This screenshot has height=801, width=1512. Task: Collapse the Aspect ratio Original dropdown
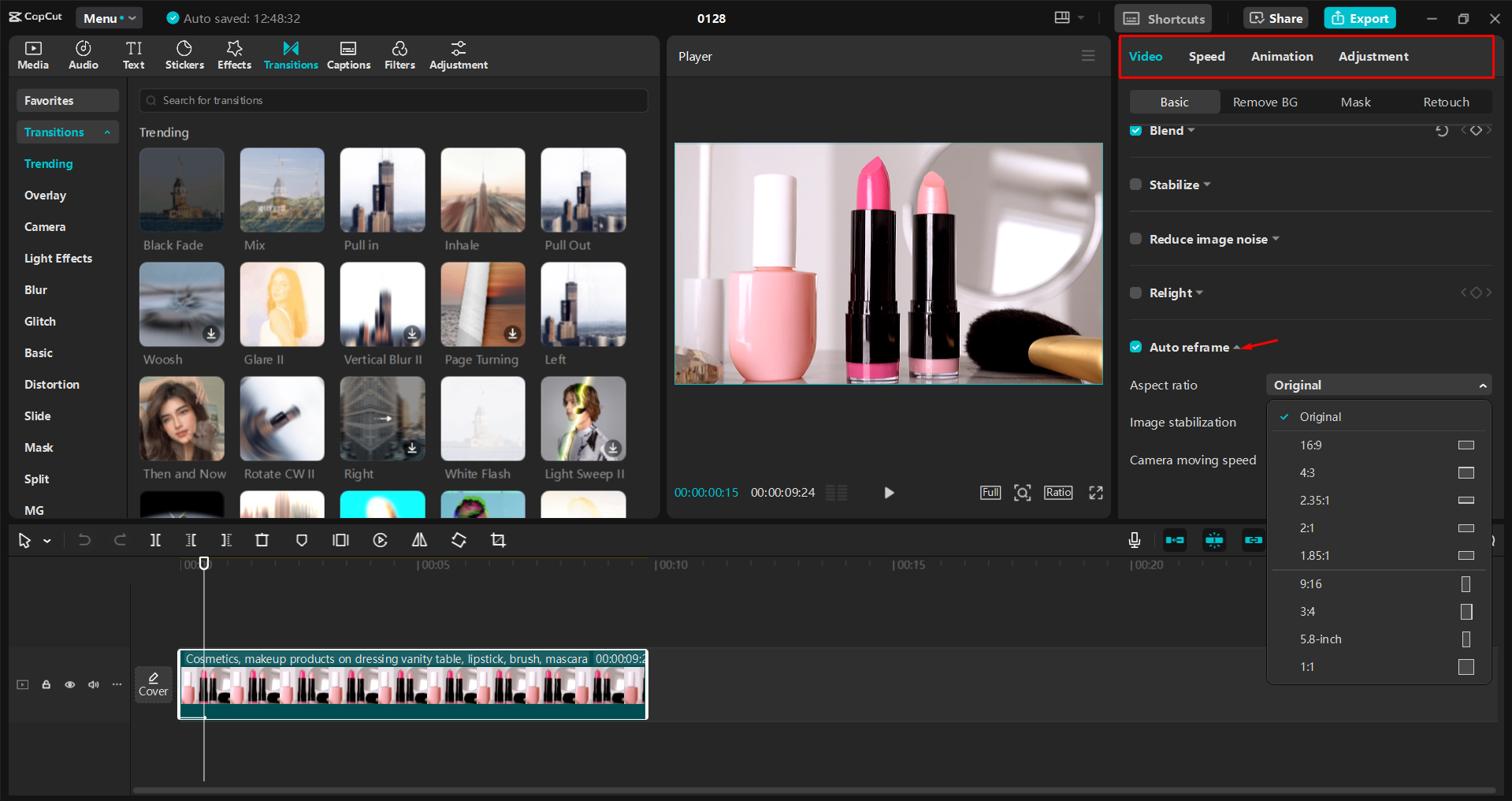pyautogui.click(x=1378, y=385)
